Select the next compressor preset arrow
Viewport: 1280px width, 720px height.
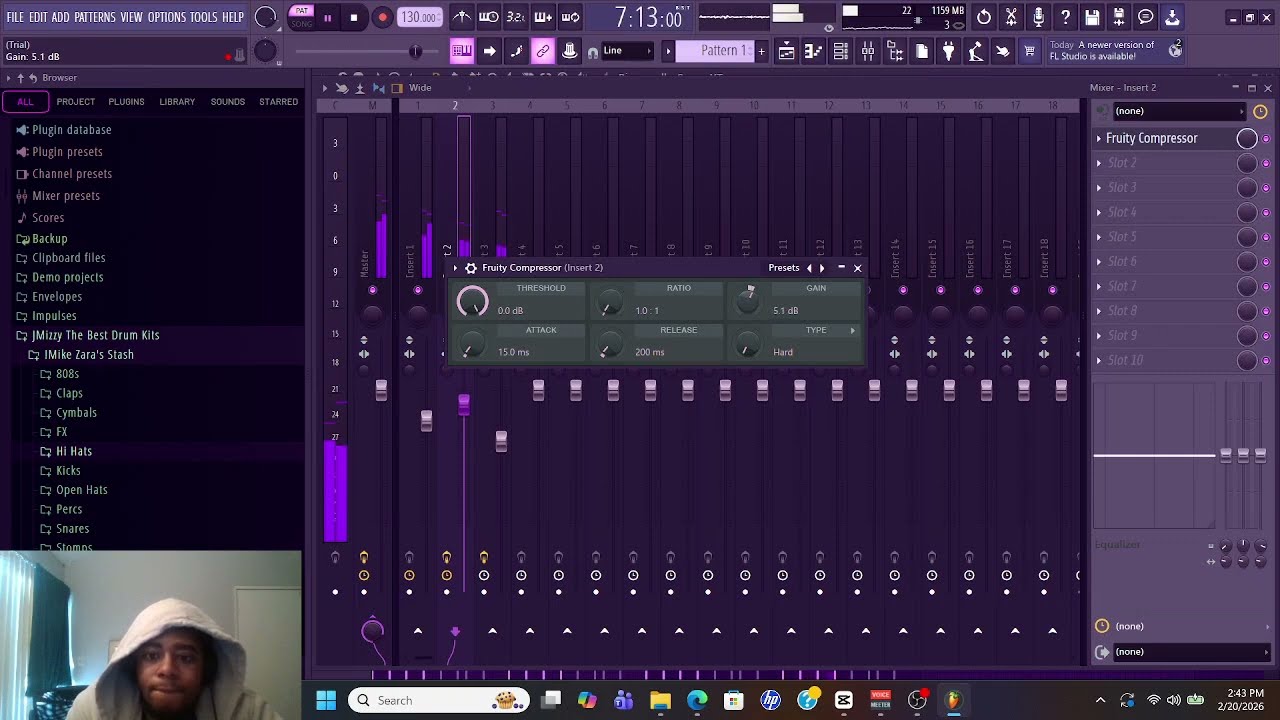(822, 268)
